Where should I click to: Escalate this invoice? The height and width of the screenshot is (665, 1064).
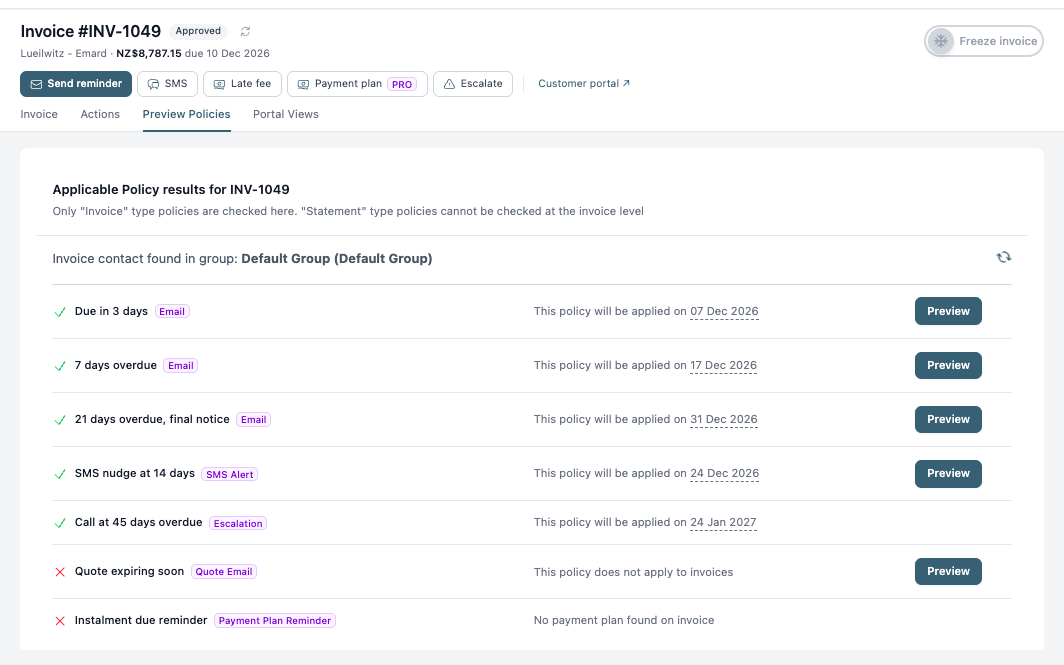(x=473, y=84)
